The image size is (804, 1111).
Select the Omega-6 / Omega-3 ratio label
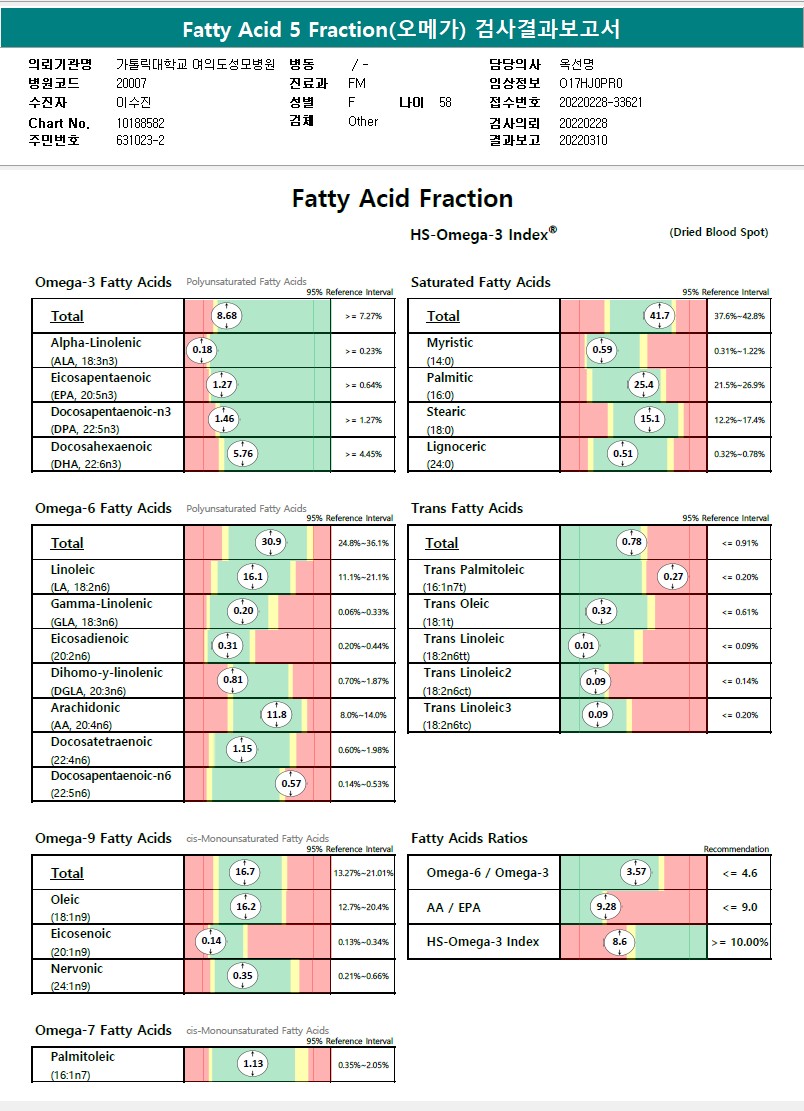click(x=487, y=873)
